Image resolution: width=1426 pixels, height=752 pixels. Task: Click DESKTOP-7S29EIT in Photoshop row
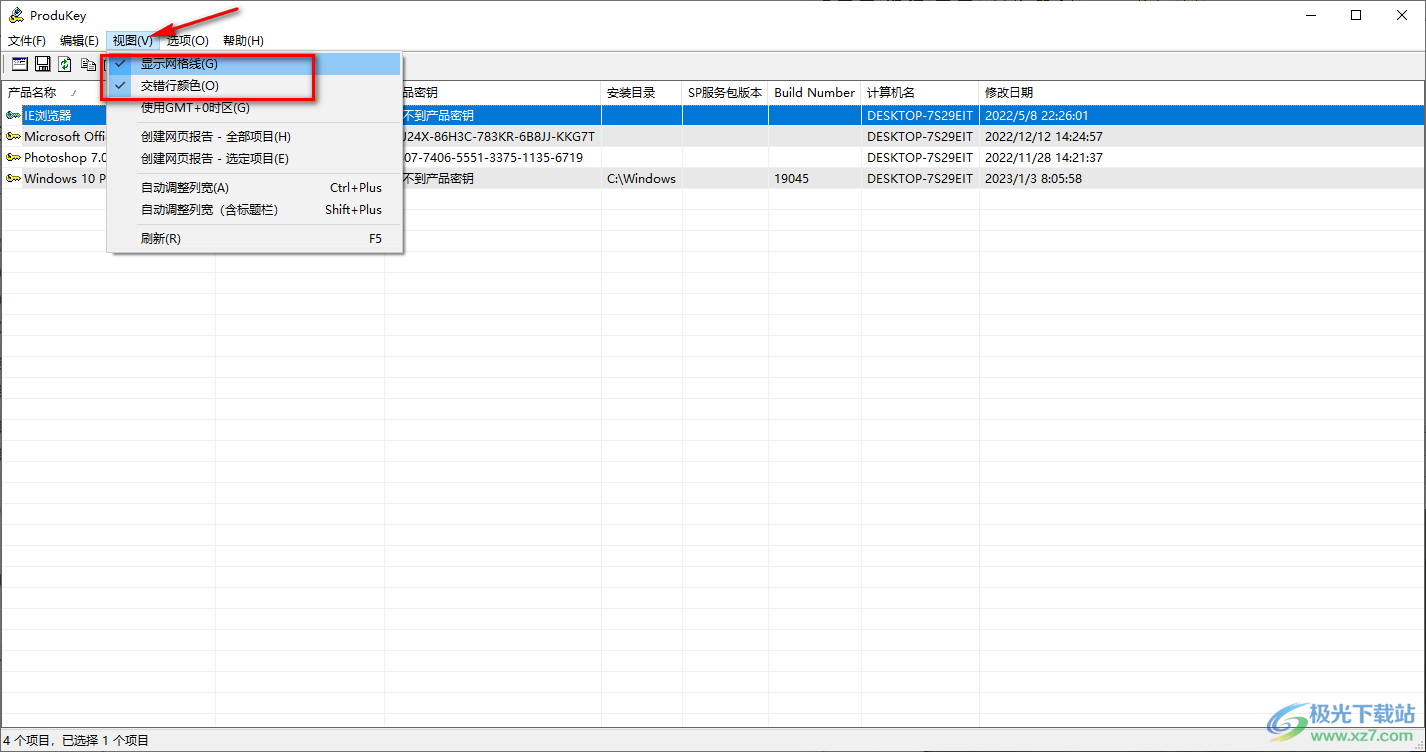[x=919, y=157]
